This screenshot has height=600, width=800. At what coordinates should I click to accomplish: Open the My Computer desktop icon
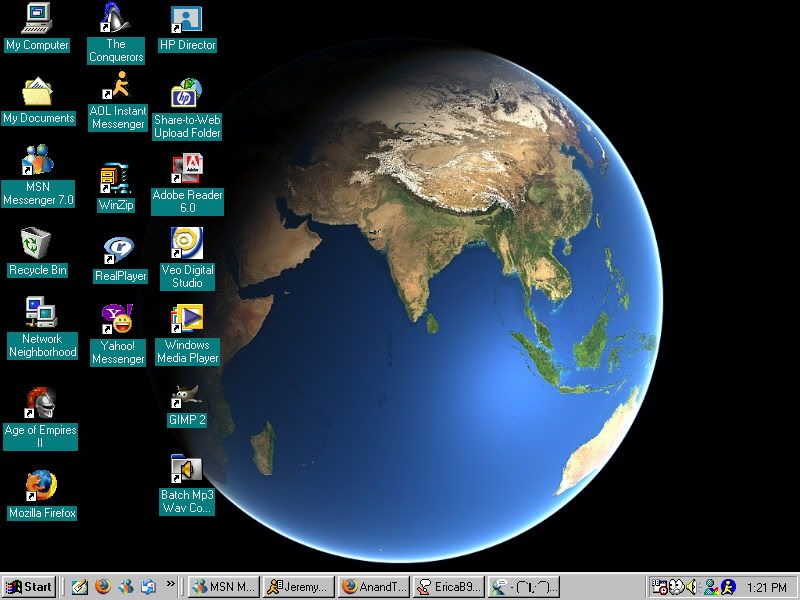[x=37, y=20]
